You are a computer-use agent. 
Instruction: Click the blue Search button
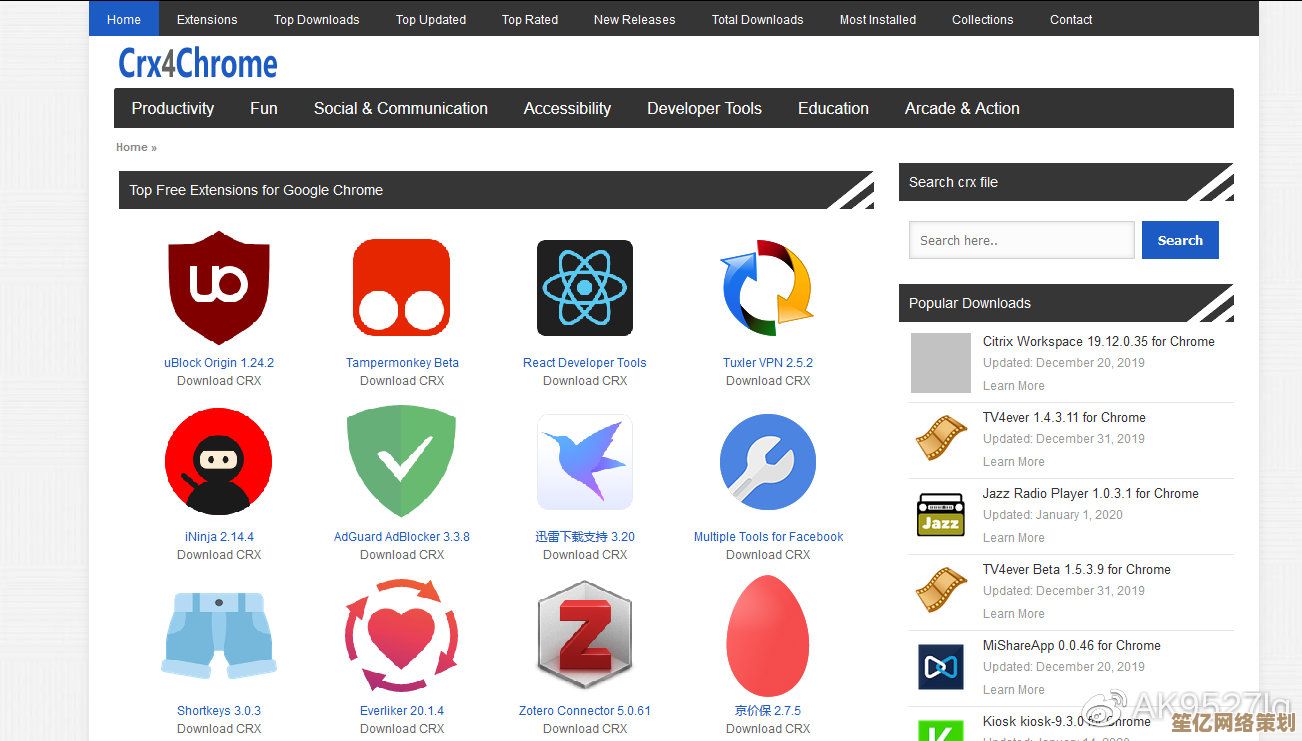tap(1180, 240)
